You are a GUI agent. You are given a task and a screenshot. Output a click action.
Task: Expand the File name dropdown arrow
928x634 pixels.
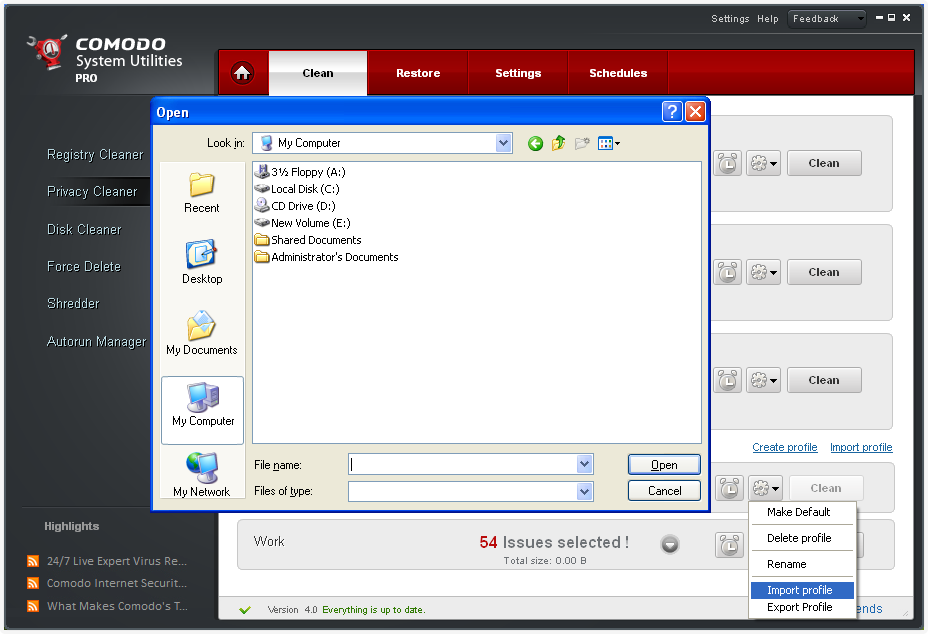pos(584,465)
